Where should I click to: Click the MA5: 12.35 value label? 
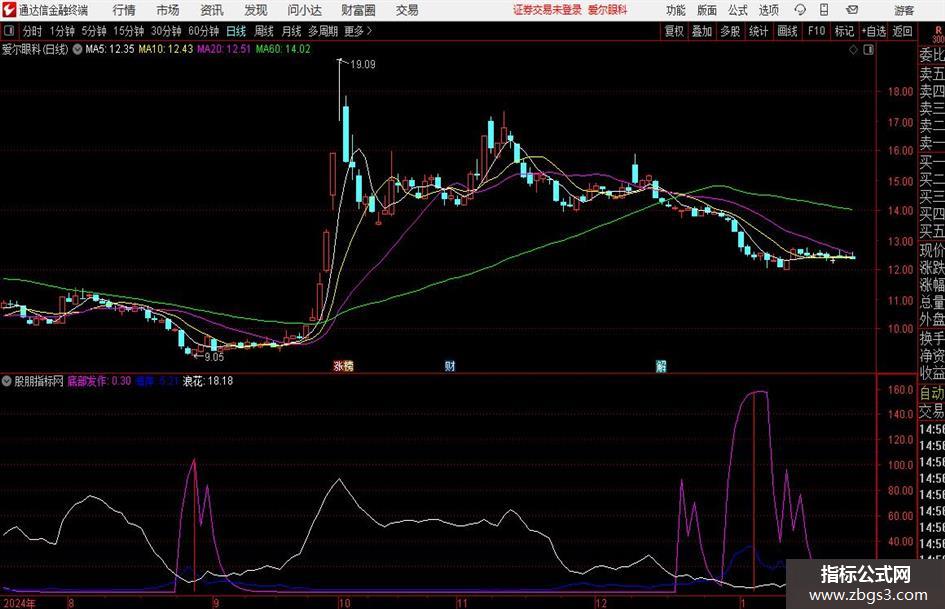110,49
